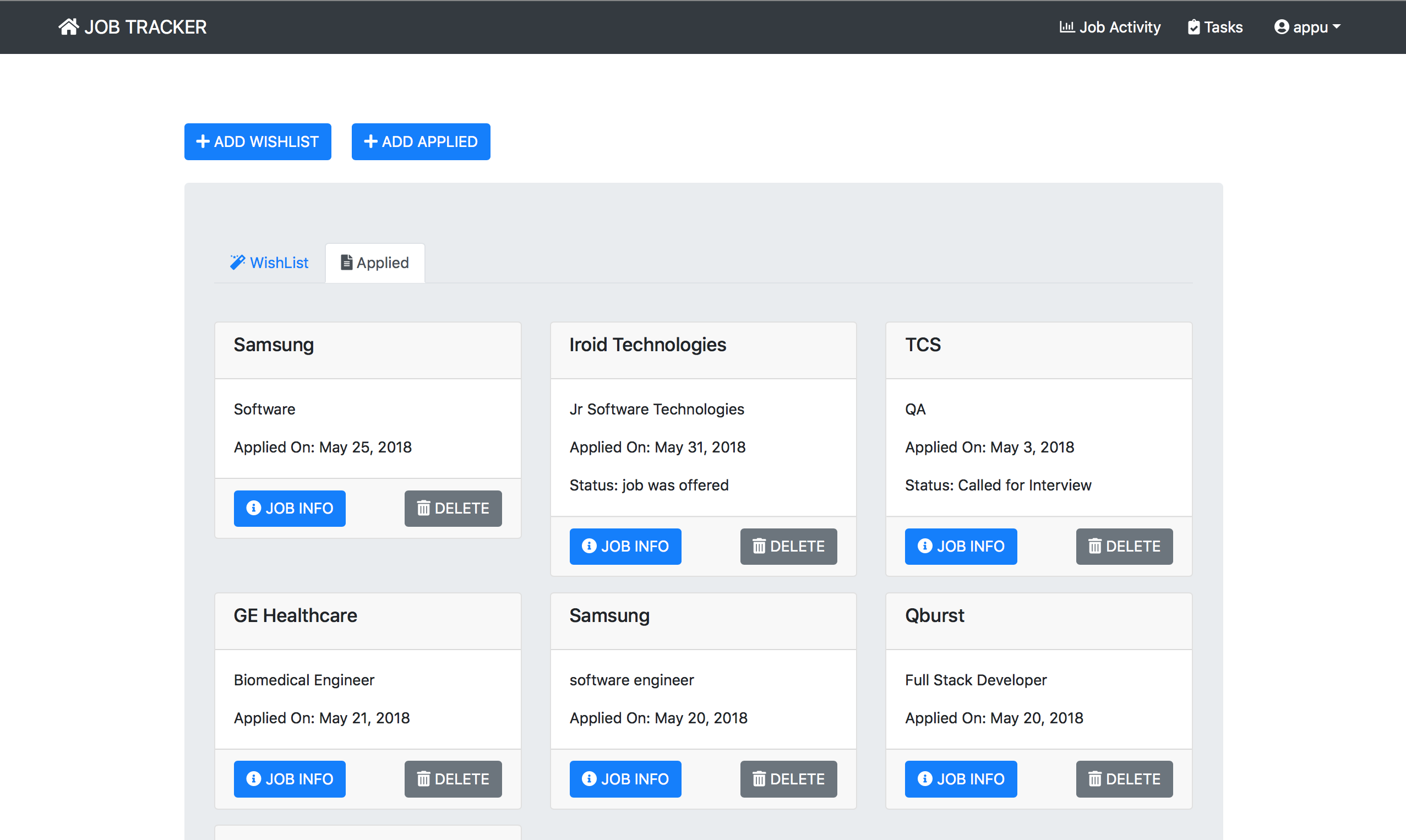
Task: Click the info icon on Samsung's JOB INFO button
Action: [253, 508]
